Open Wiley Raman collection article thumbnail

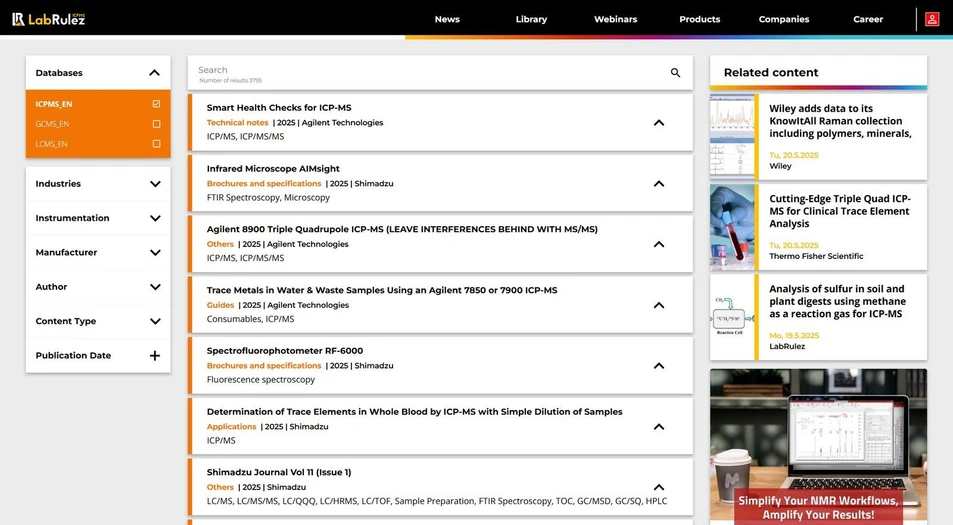(732, 137)
